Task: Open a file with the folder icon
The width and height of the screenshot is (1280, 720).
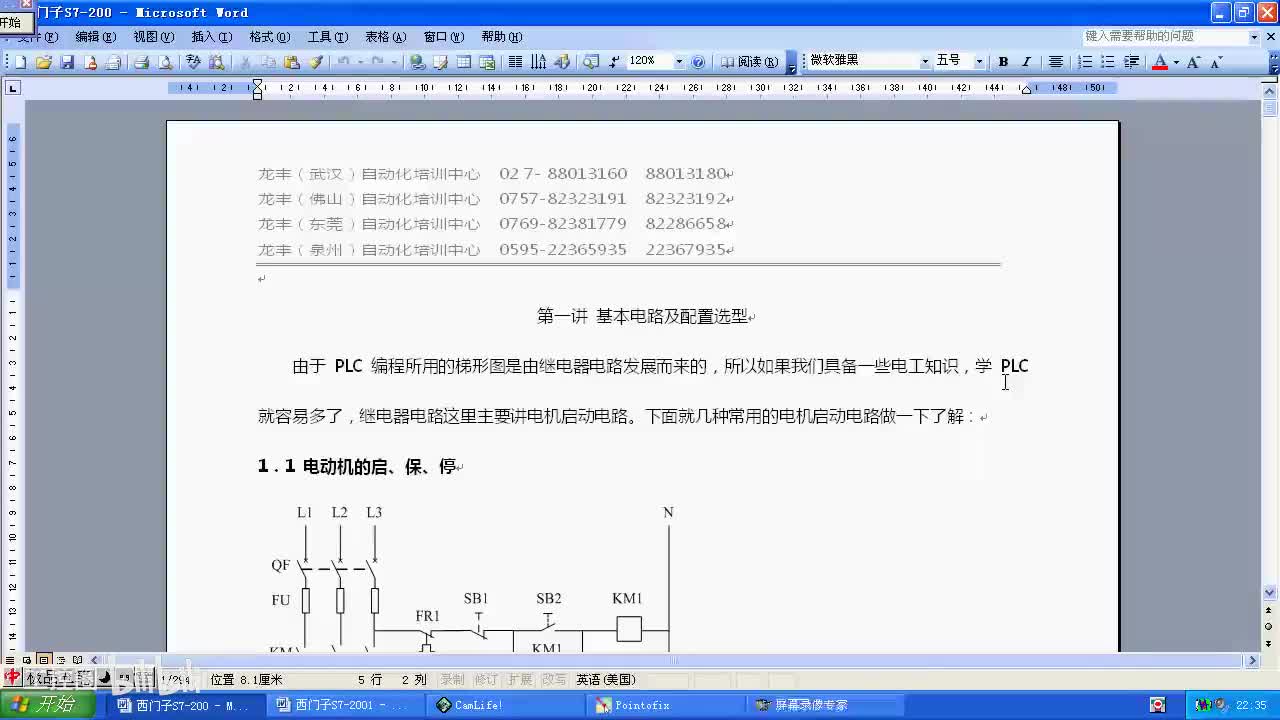Action: pyautogui.click(x=44, y=62)
